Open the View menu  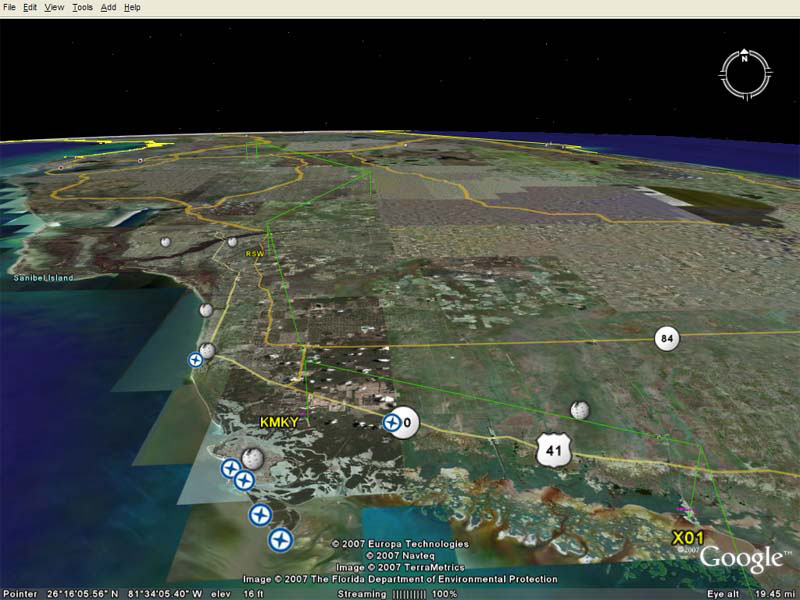tap(54, 7)
